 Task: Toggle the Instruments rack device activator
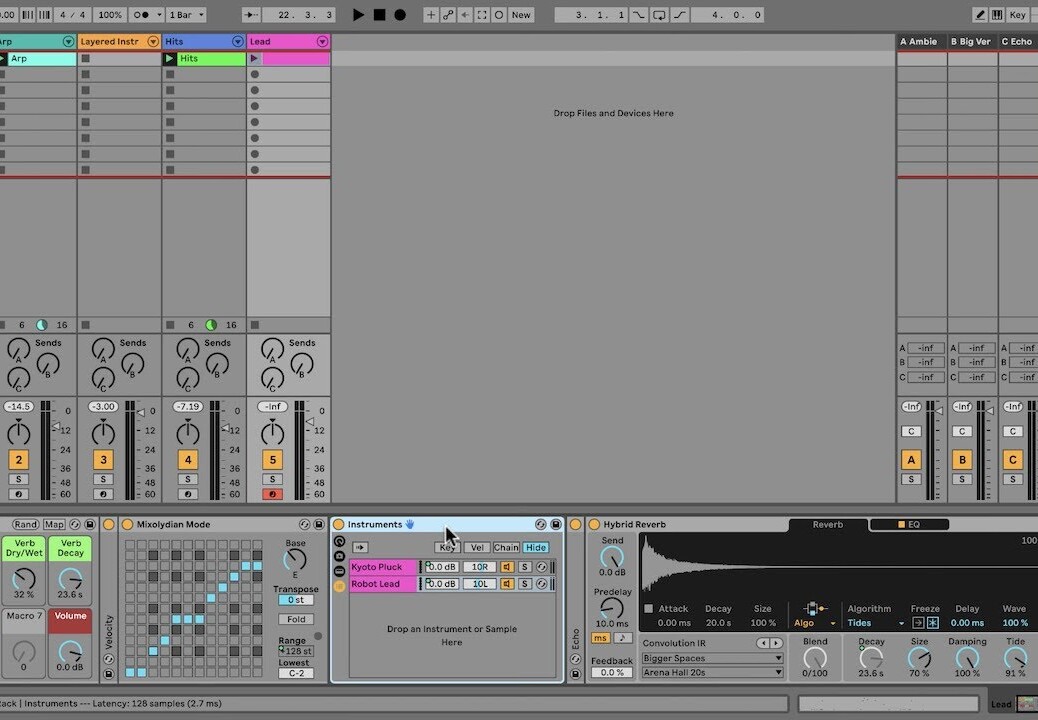pyautogui.click(x=338, y=524)
